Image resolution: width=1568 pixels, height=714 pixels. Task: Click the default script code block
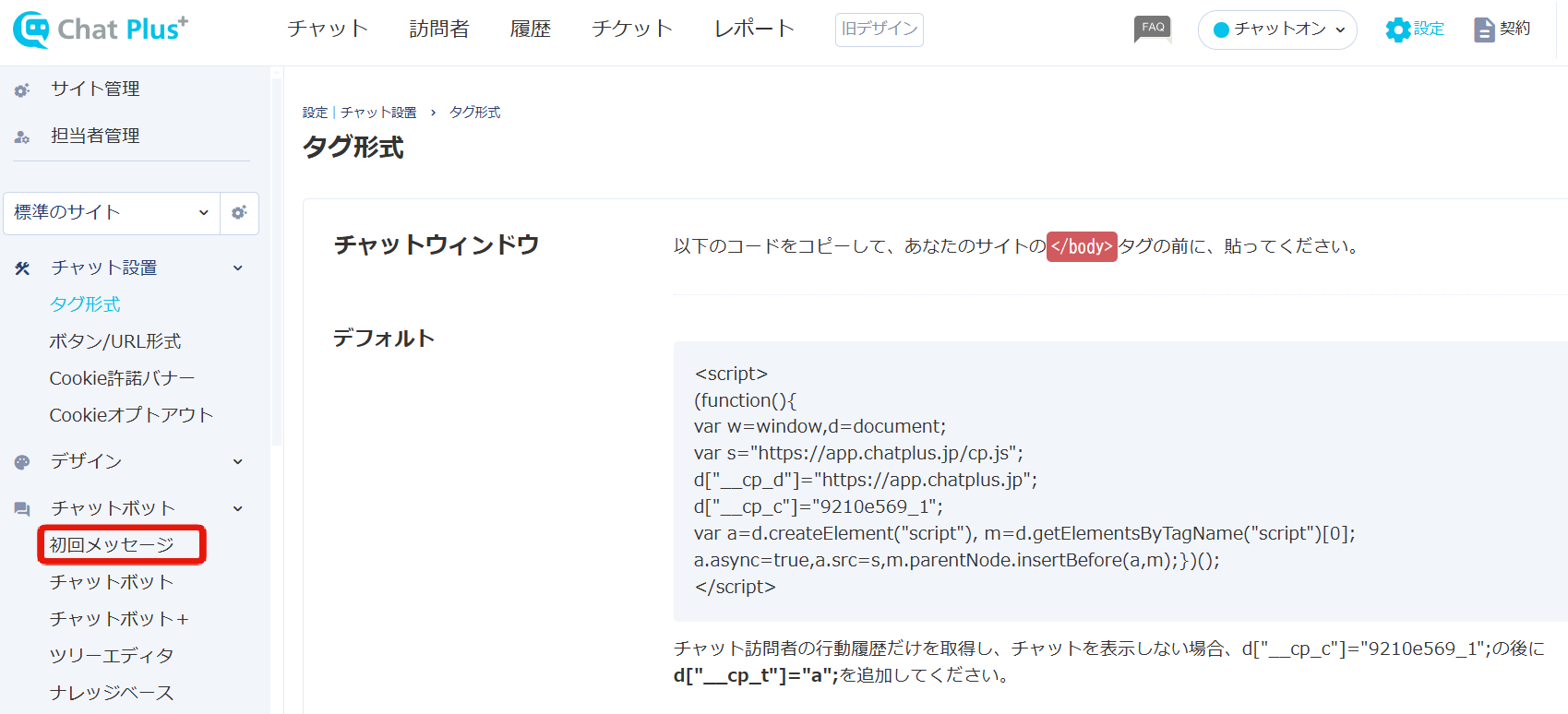(1120, 481)
